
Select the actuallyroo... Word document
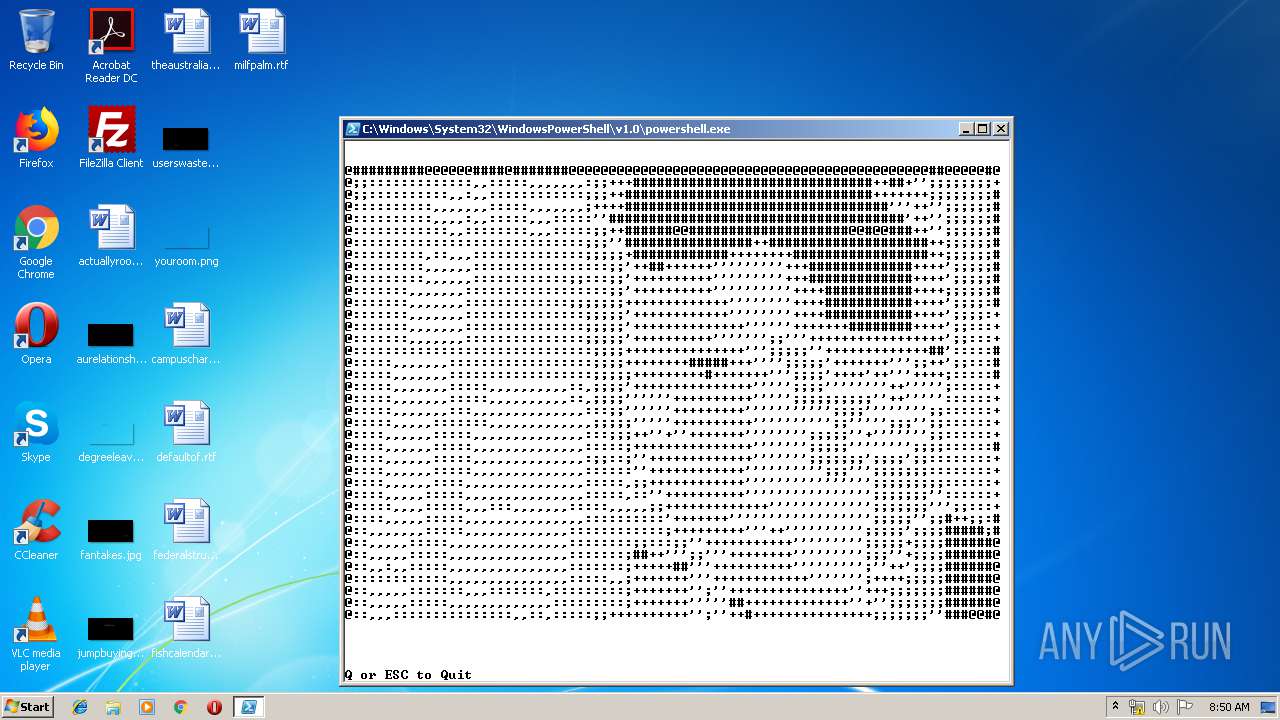point(111,236)
